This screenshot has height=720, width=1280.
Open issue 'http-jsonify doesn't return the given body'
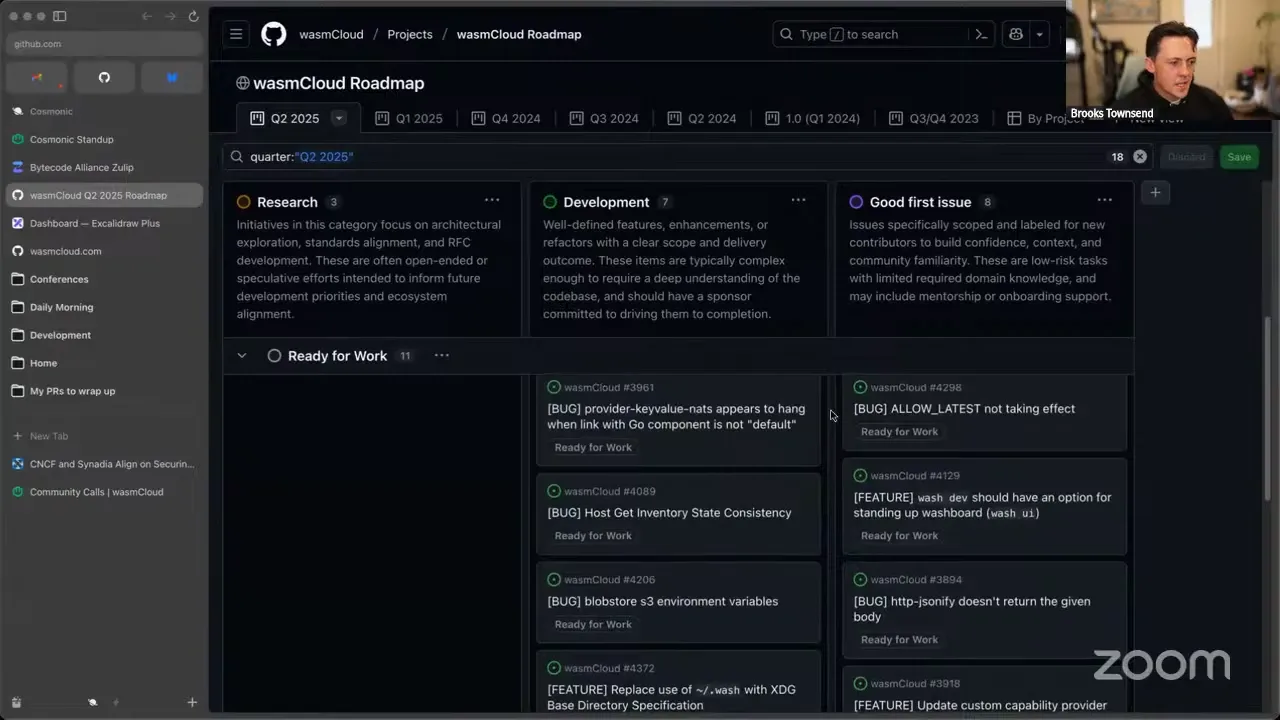pos(972,609)
